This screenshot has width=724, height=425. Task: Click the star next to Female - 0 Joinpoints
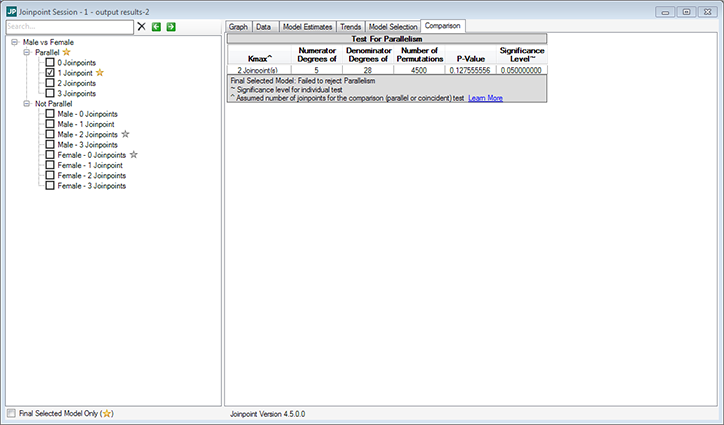point(133,155)
